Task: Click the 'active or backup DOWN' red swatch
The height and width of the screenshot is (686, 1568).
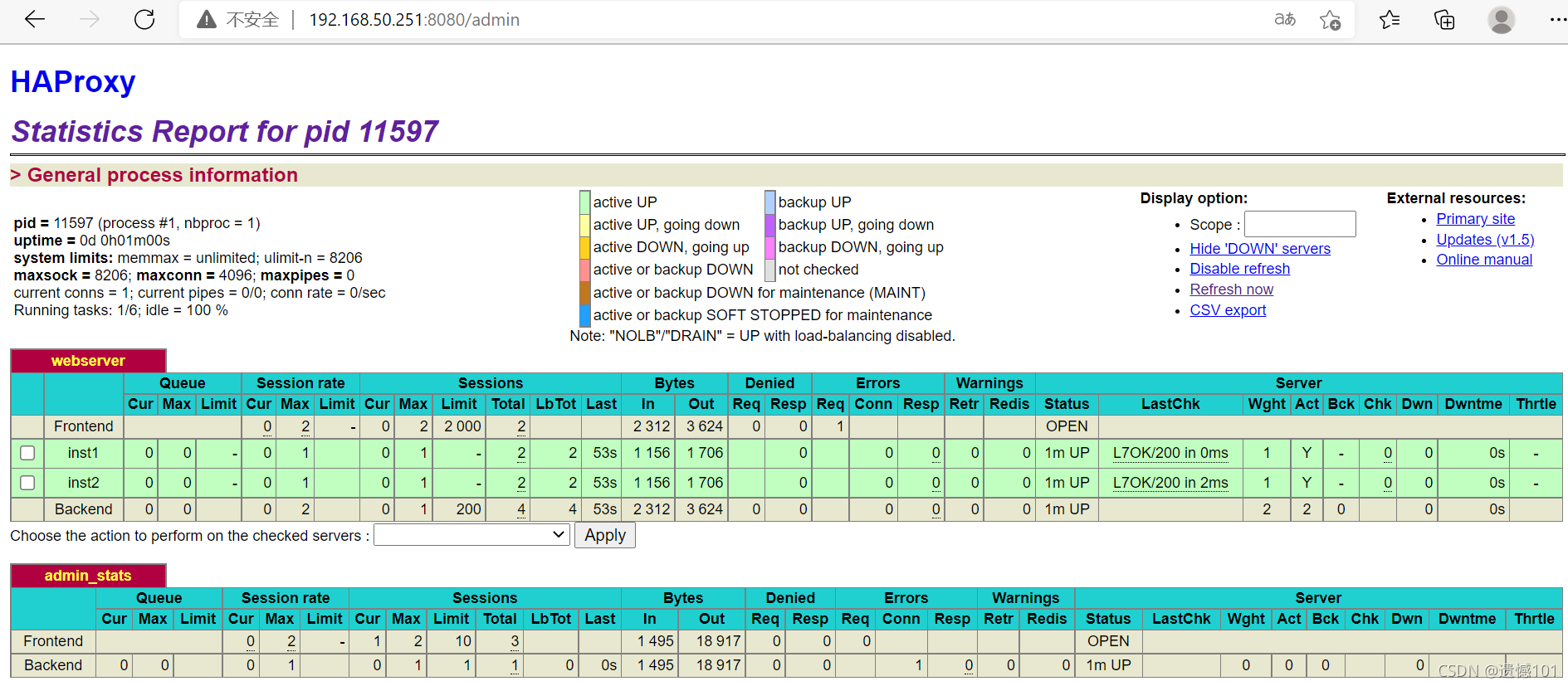Action: (585, 270)
